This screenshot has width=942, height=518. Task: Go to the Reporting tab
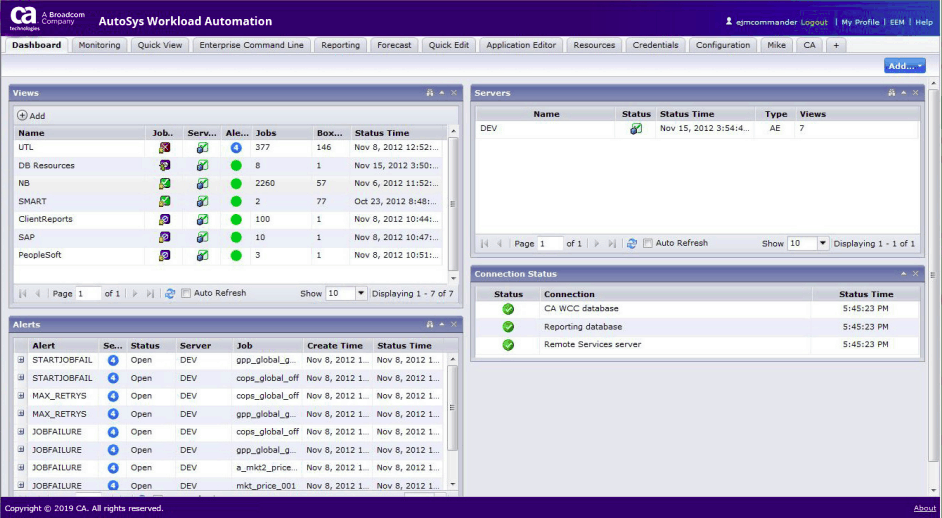[341, 45]
